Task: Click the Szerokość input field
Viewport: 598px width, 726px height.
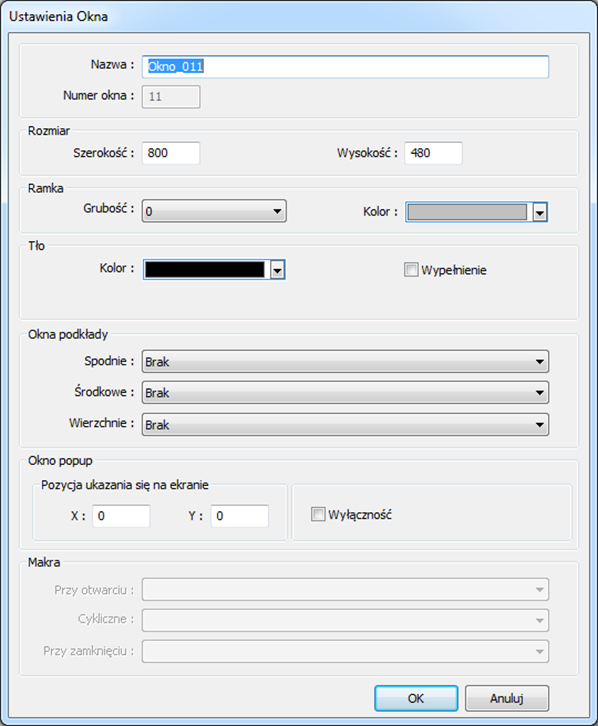Action: click(x=171, y=153)
